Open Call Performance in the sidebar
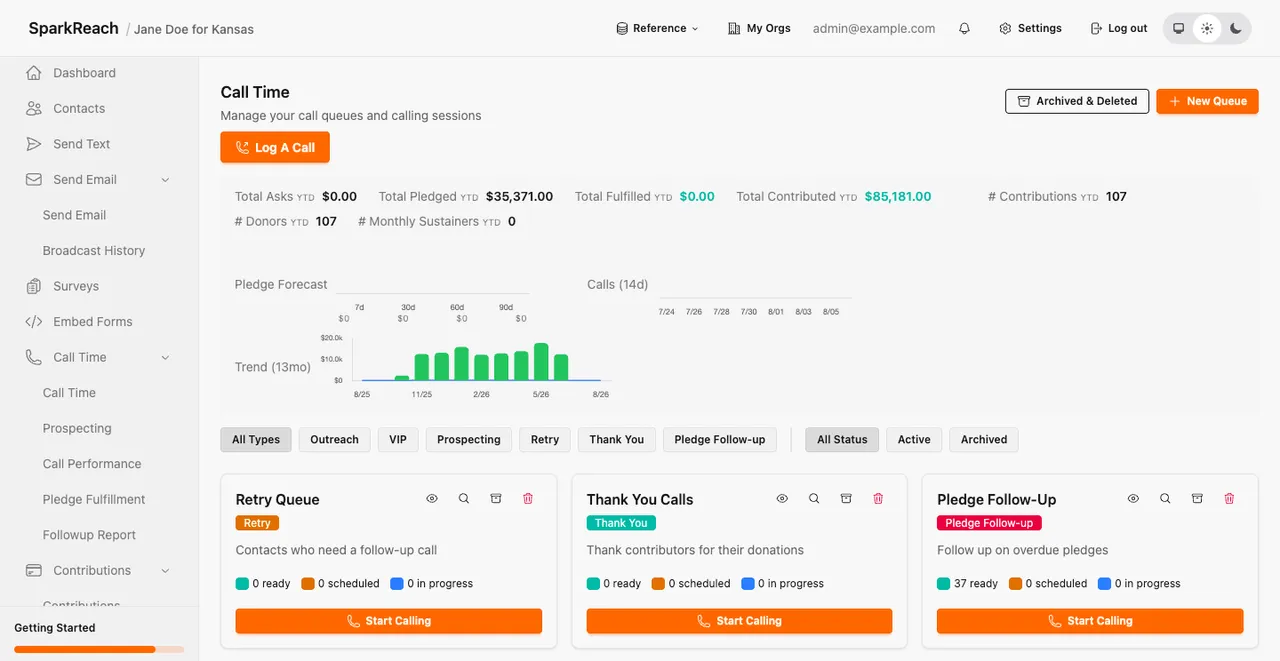 pyautogui.click(x=92, y=464)
